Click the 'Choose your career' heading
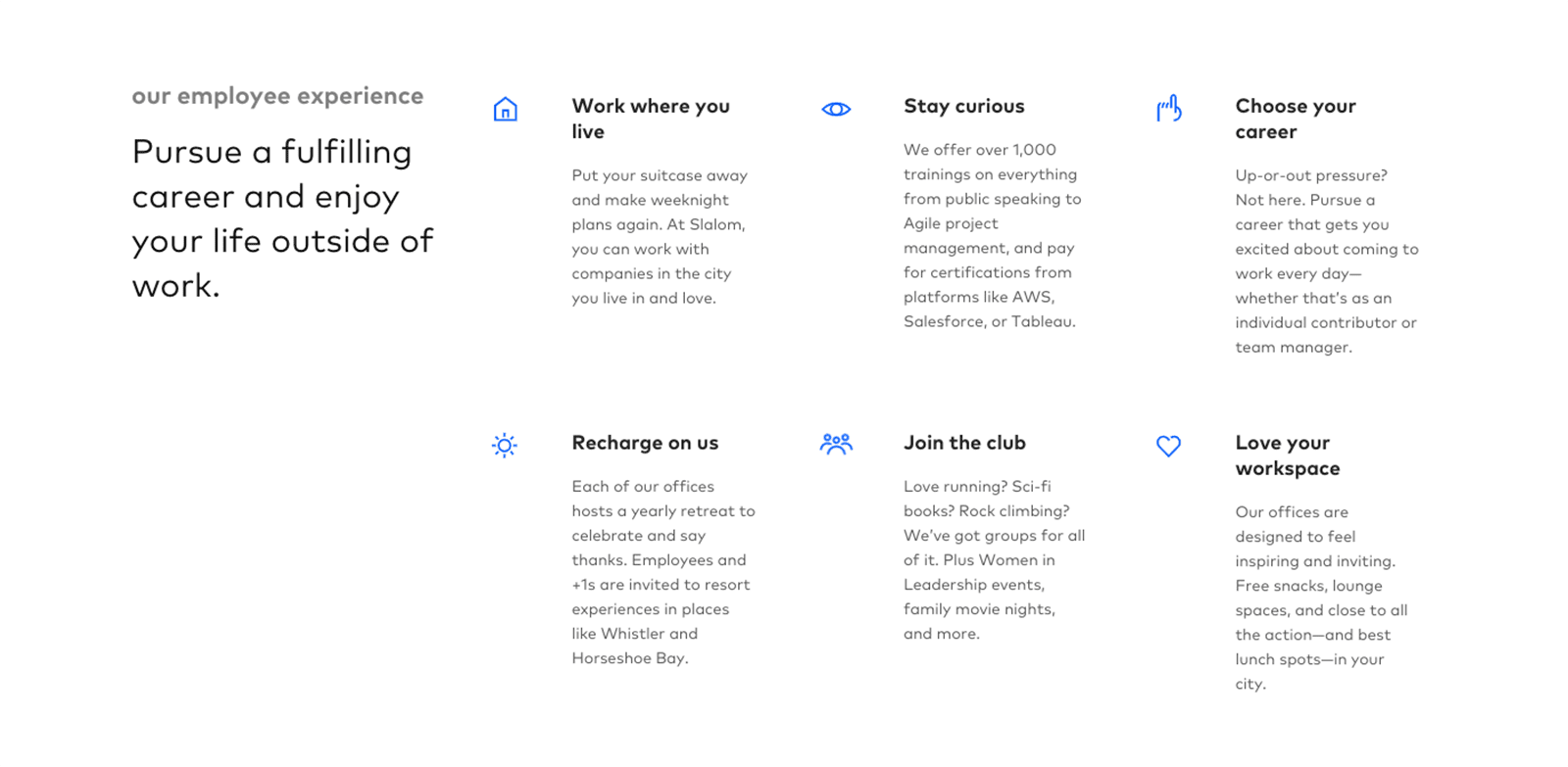This screenshot has width=1568, height=767. tap(1295, 119)
